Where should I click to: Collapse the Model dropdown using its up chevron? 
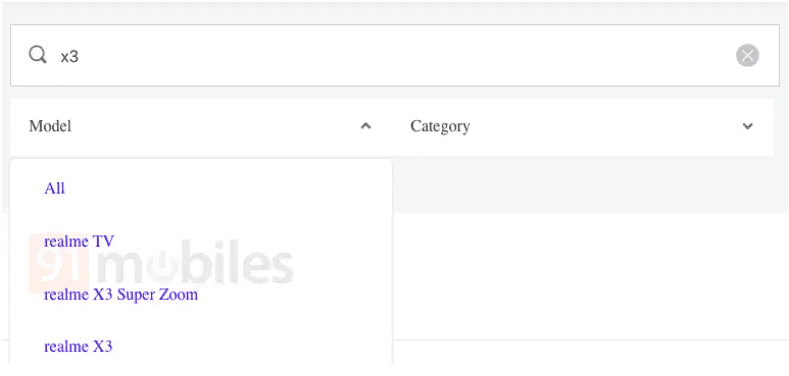pyautogui.click(x=366, y=126)
